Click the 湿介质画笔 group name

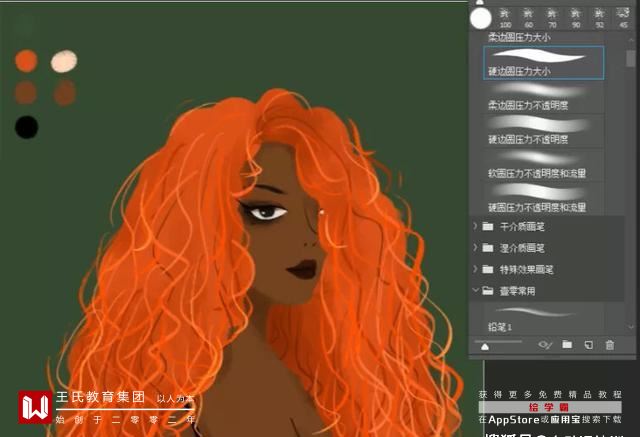pos(522,248)
